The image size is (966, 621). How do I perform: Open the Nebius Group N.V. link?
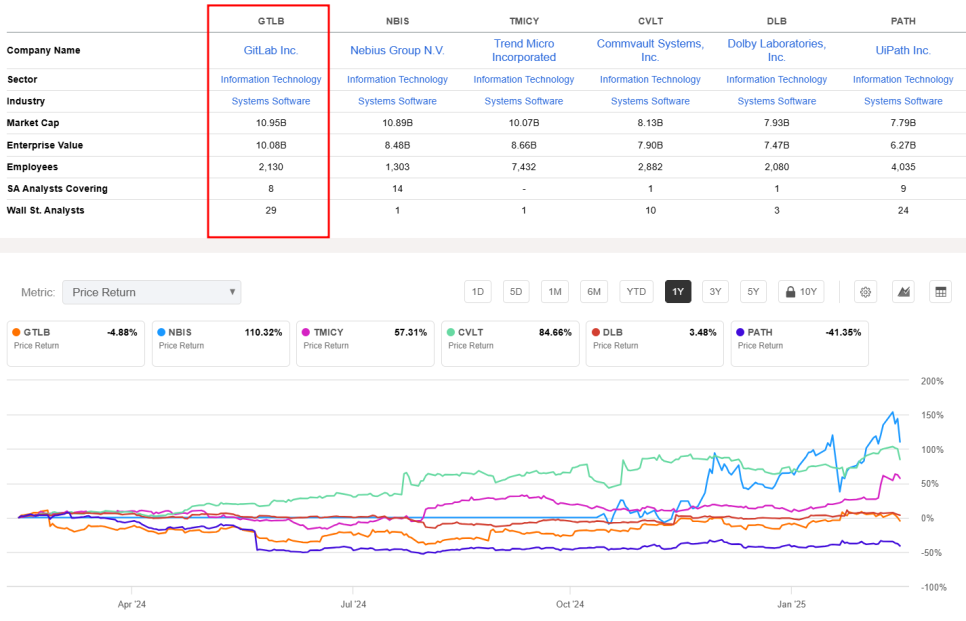tap(397, 51)
